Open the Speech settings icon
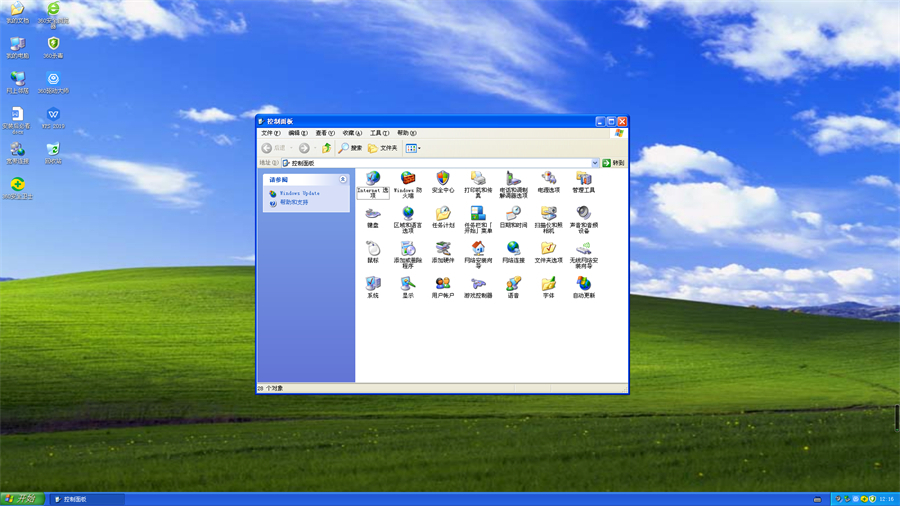The image size is (900, 506). coord(513,287)
